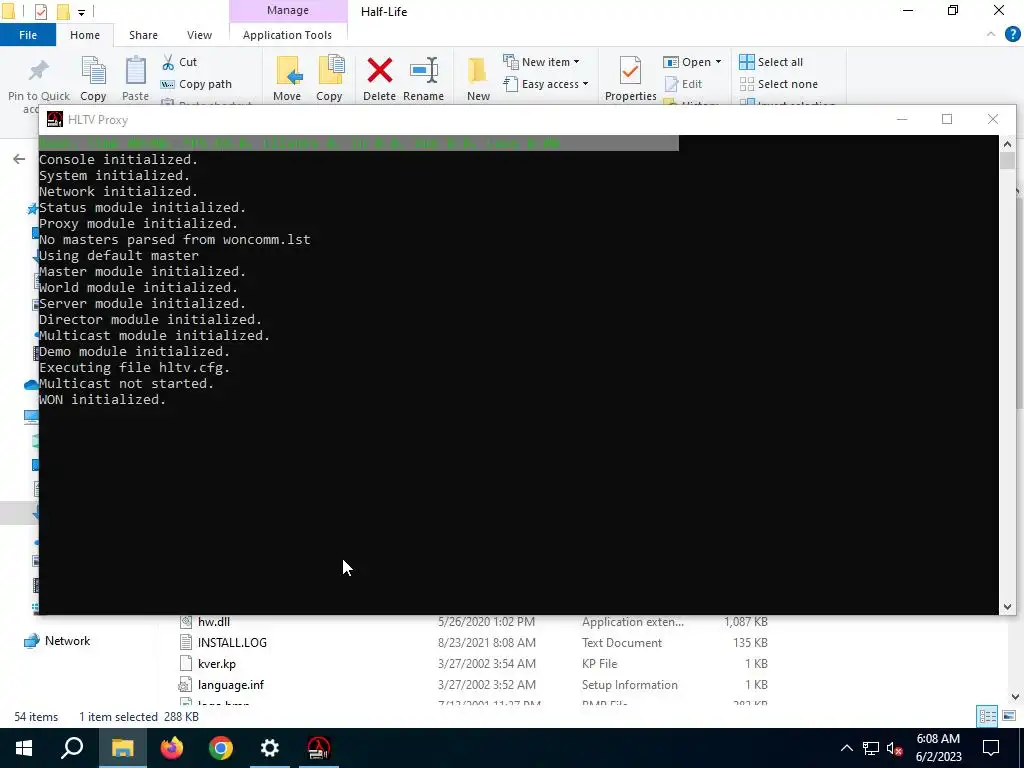The width and height of the screenshot is (1024, 768).
Task: Click the Move to folder icon
Action: [288, 71]
